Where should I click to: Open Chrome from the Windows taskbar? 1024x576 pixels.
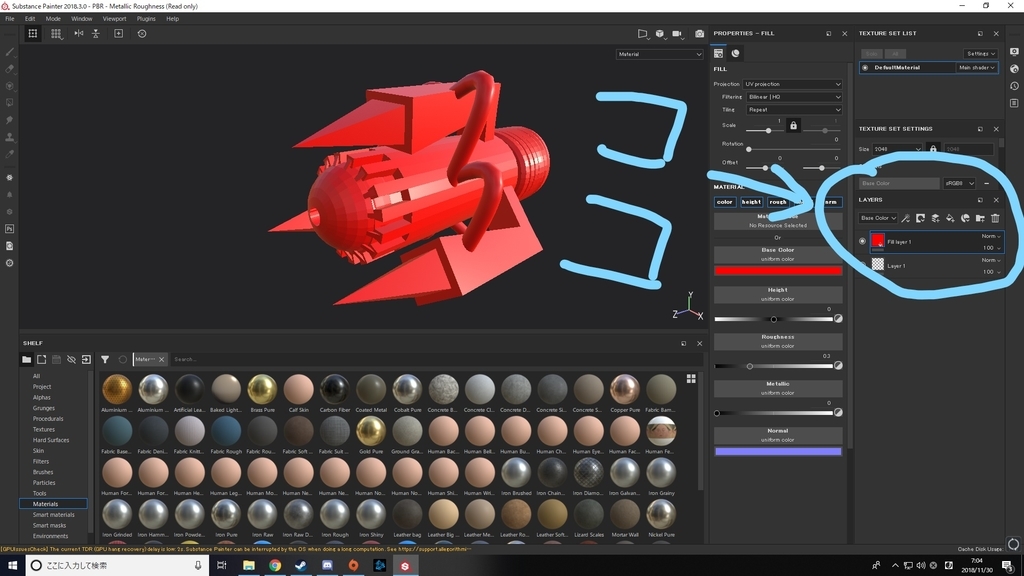[275, 566]
